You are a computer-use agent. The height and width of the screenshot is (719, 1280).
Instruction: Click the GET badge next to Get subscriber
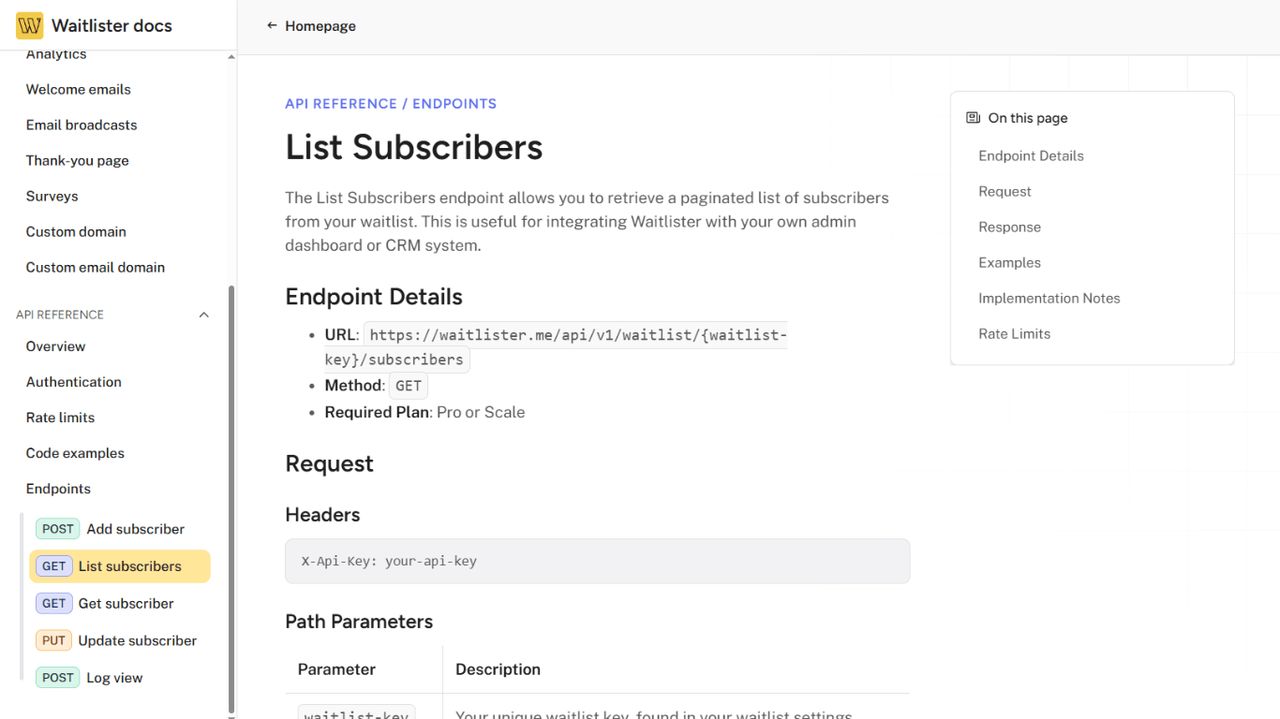(54, 602)
